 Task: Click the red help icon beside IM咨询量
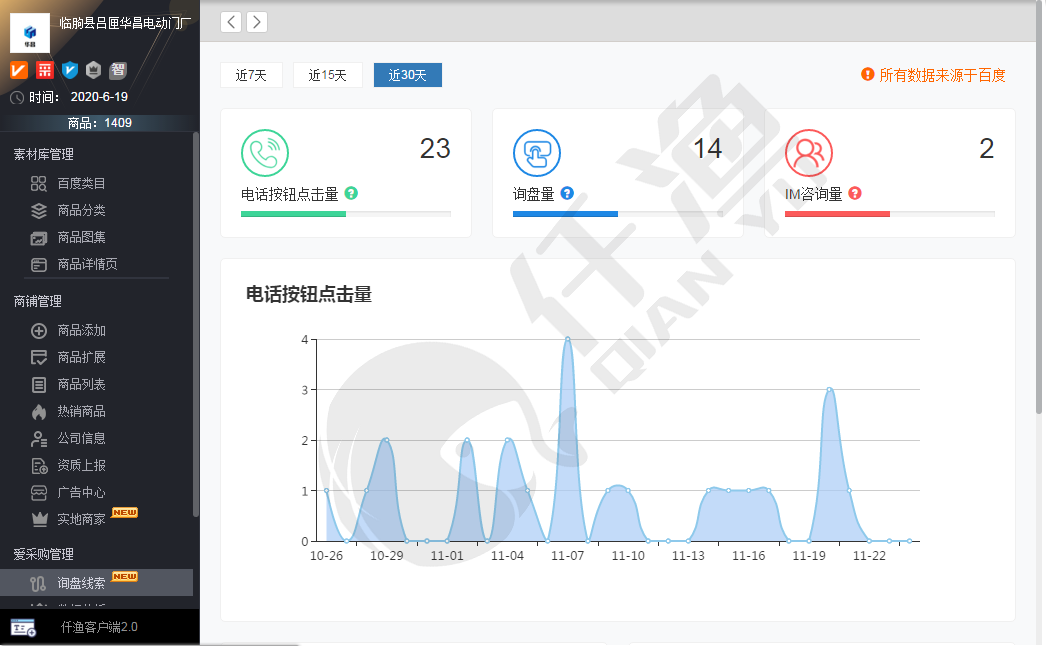[x=855, y=193]
